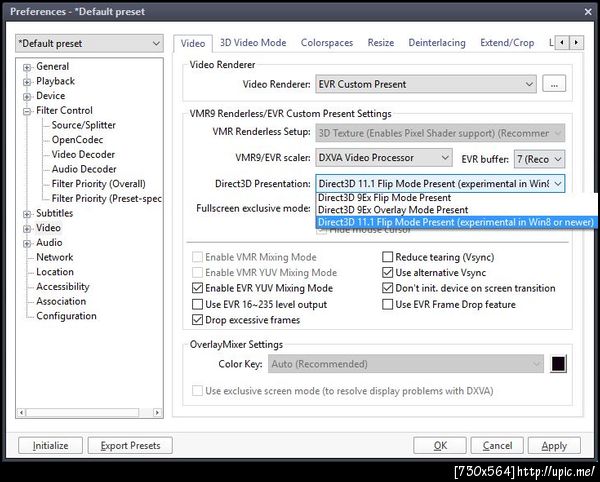This screenshot has height=482, width=600.
Task: Expand the General tree node
Action: click(x=26, y=67)
